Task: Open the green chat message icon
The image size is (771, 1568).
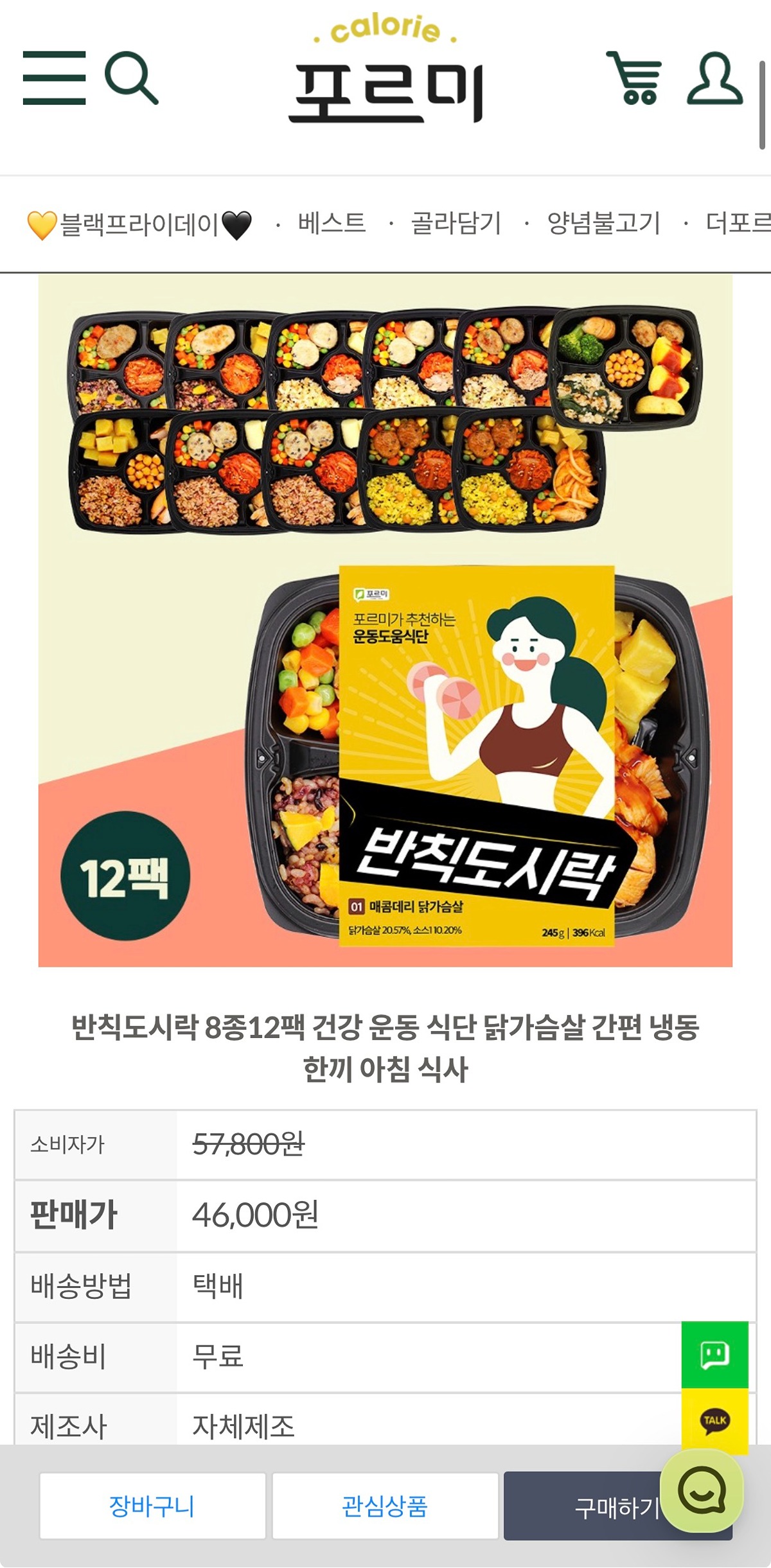Action: point(714,1354)
